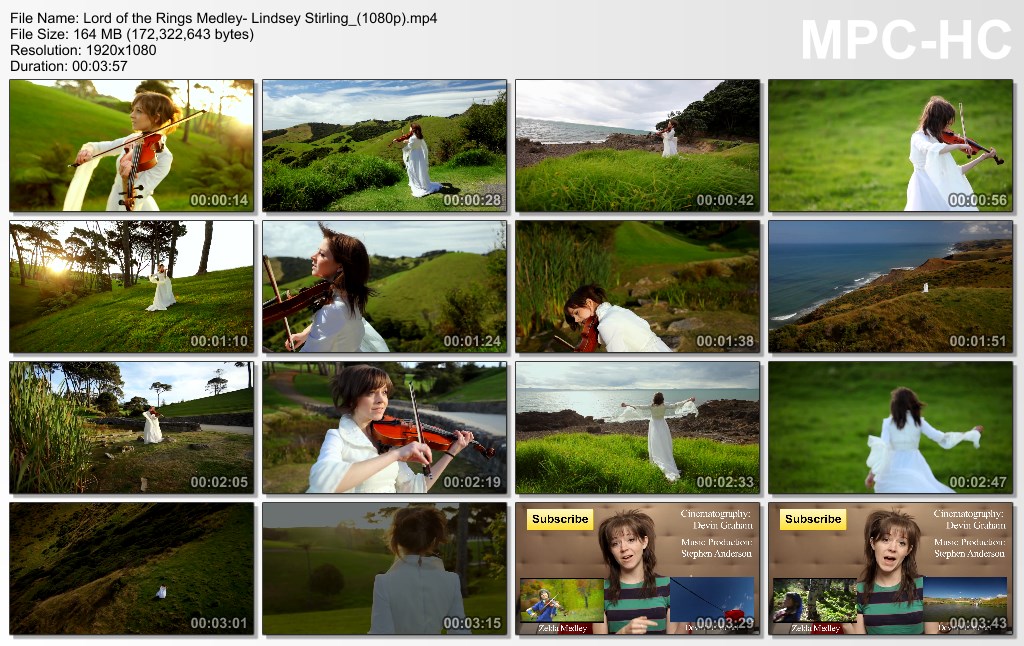Screen dimensions: 1024x646
Task: Click the 'File Size: 164 MB' line
Action: [132, 34]
